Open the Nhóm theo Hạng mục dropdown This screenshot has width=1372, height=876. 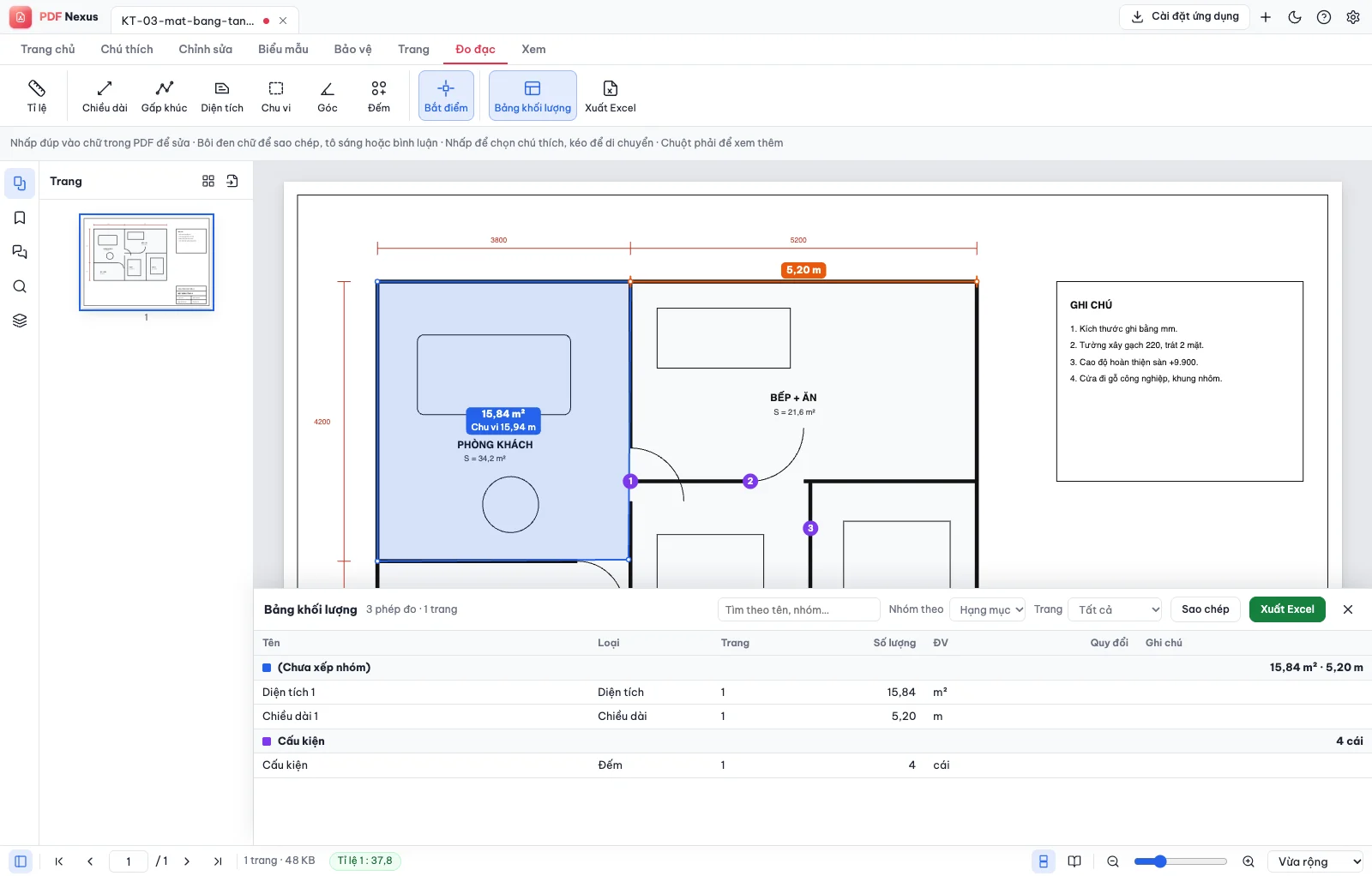[x=987, y=609]
